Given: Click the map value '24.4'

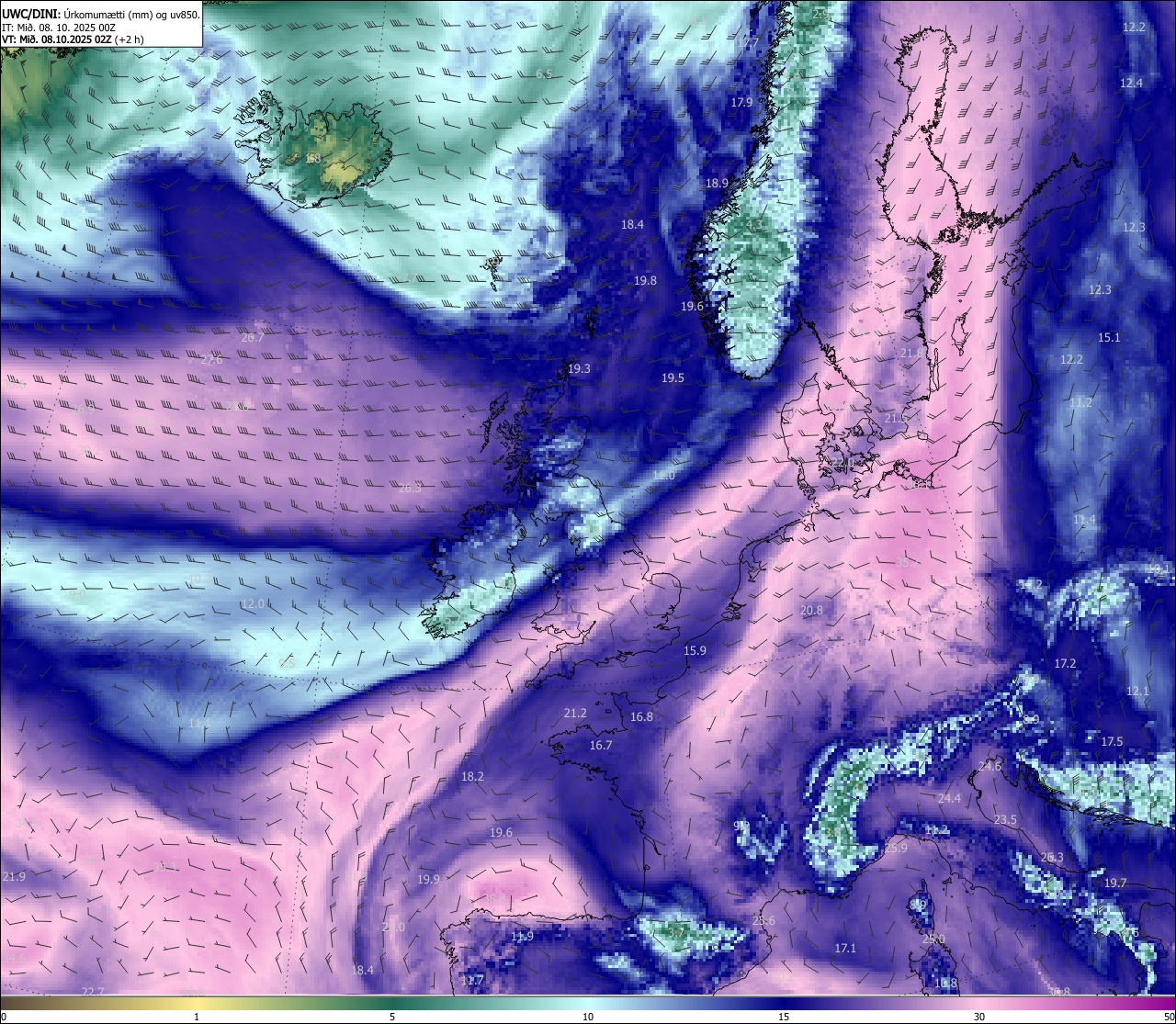Looking at the screenshot, I should (x=949, y=799).
